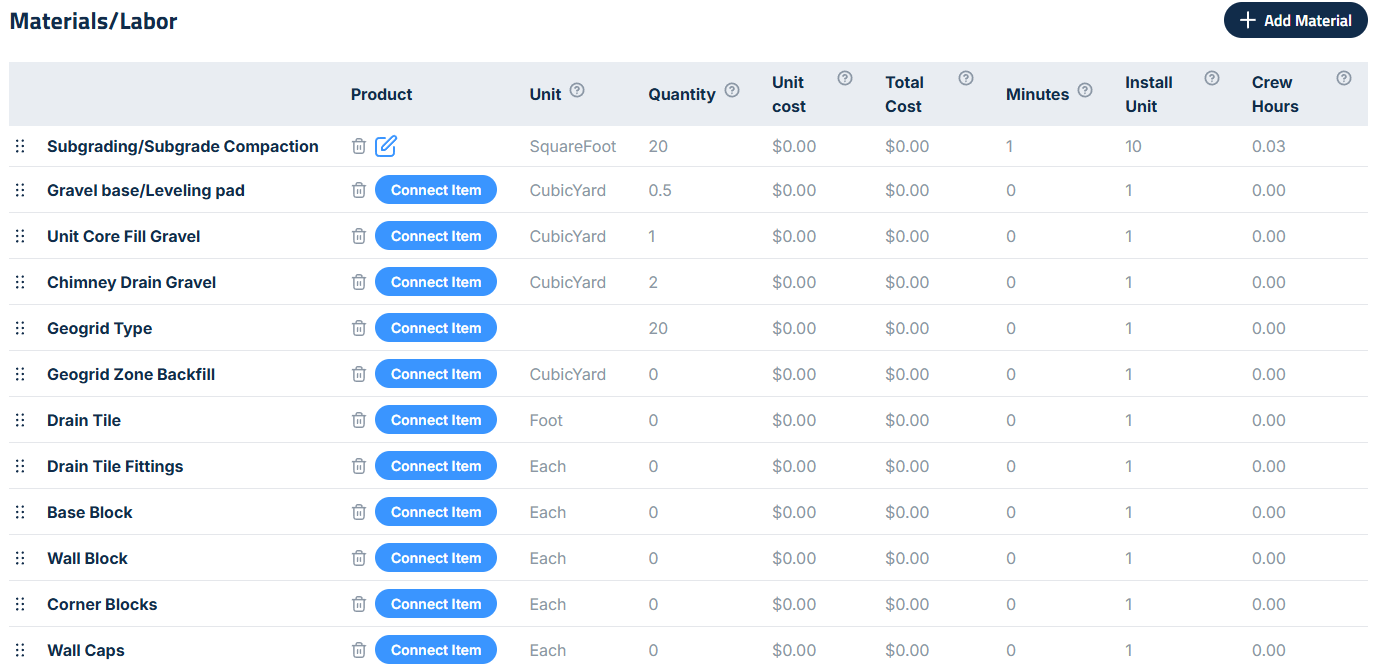Delete the Subgrading/Subgrade Compaction row
1378x671 pixels.
[x=359, y=147]
